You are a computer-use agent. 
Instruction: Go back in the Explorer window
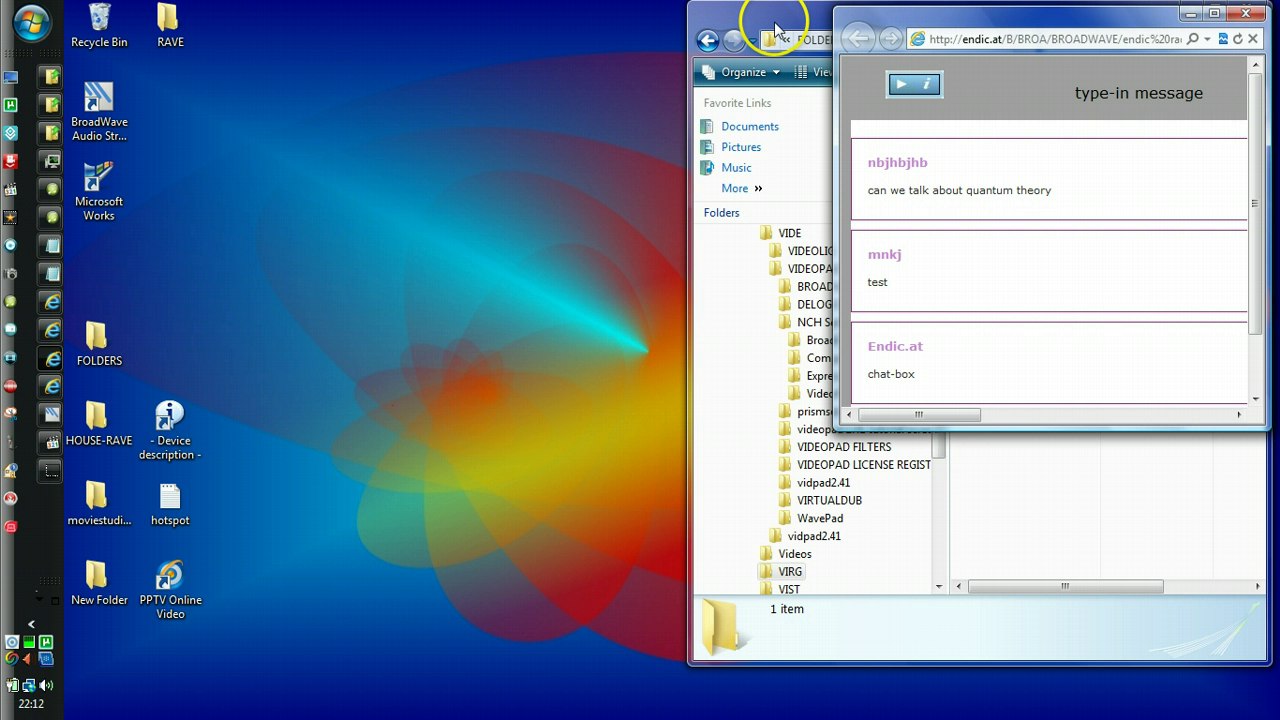pos(708,40)
